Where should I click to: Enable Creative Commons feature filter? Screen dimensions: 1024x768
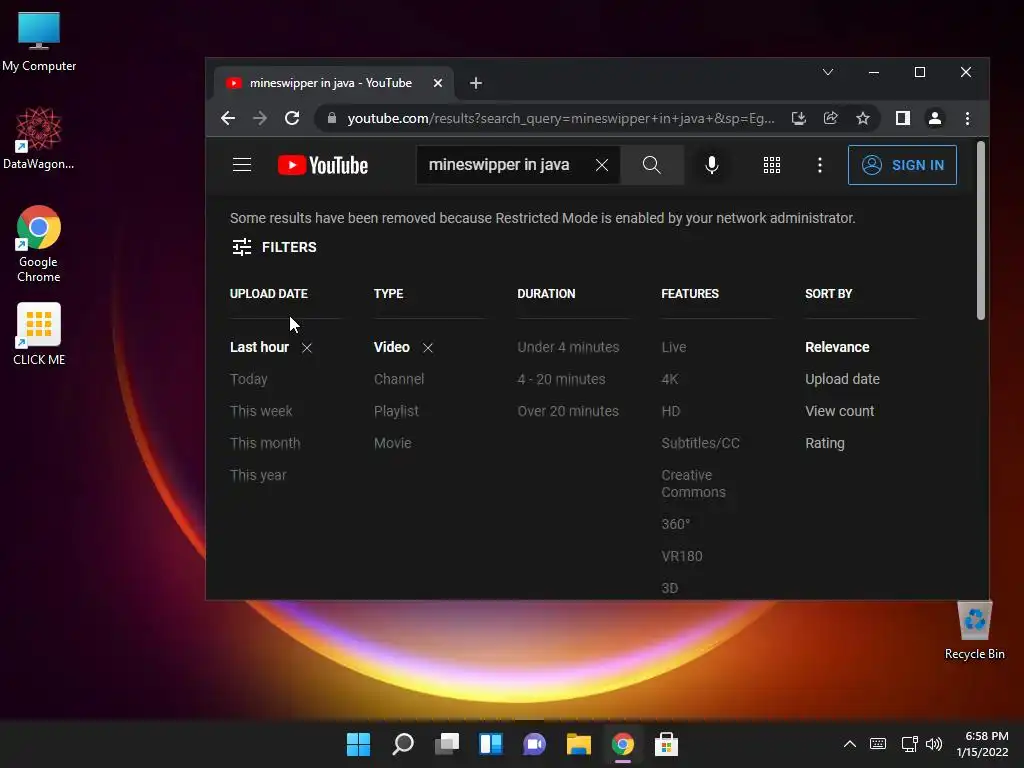[x=693, y=483]
